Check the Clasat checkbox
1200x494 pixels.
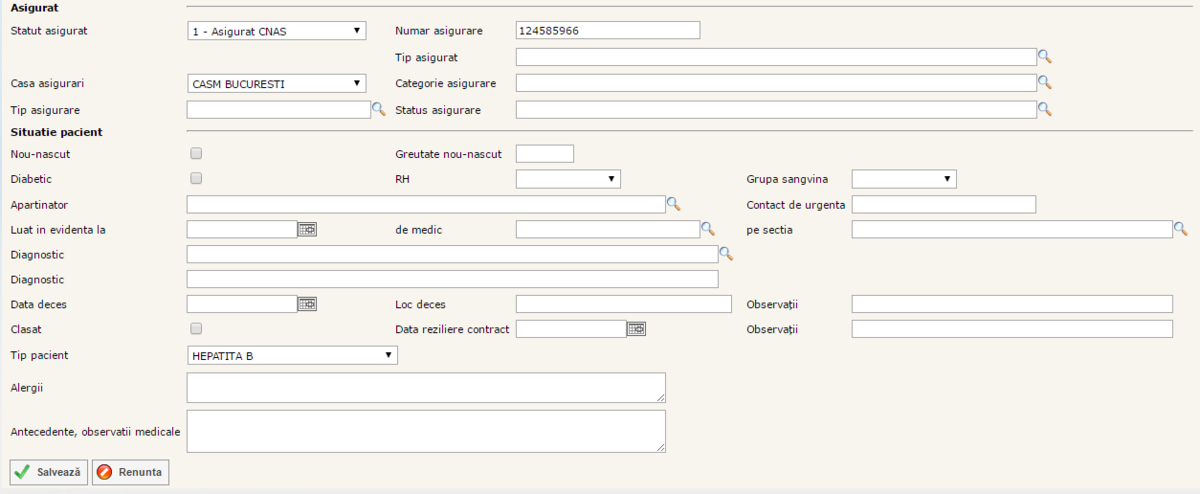pos(196,329)
